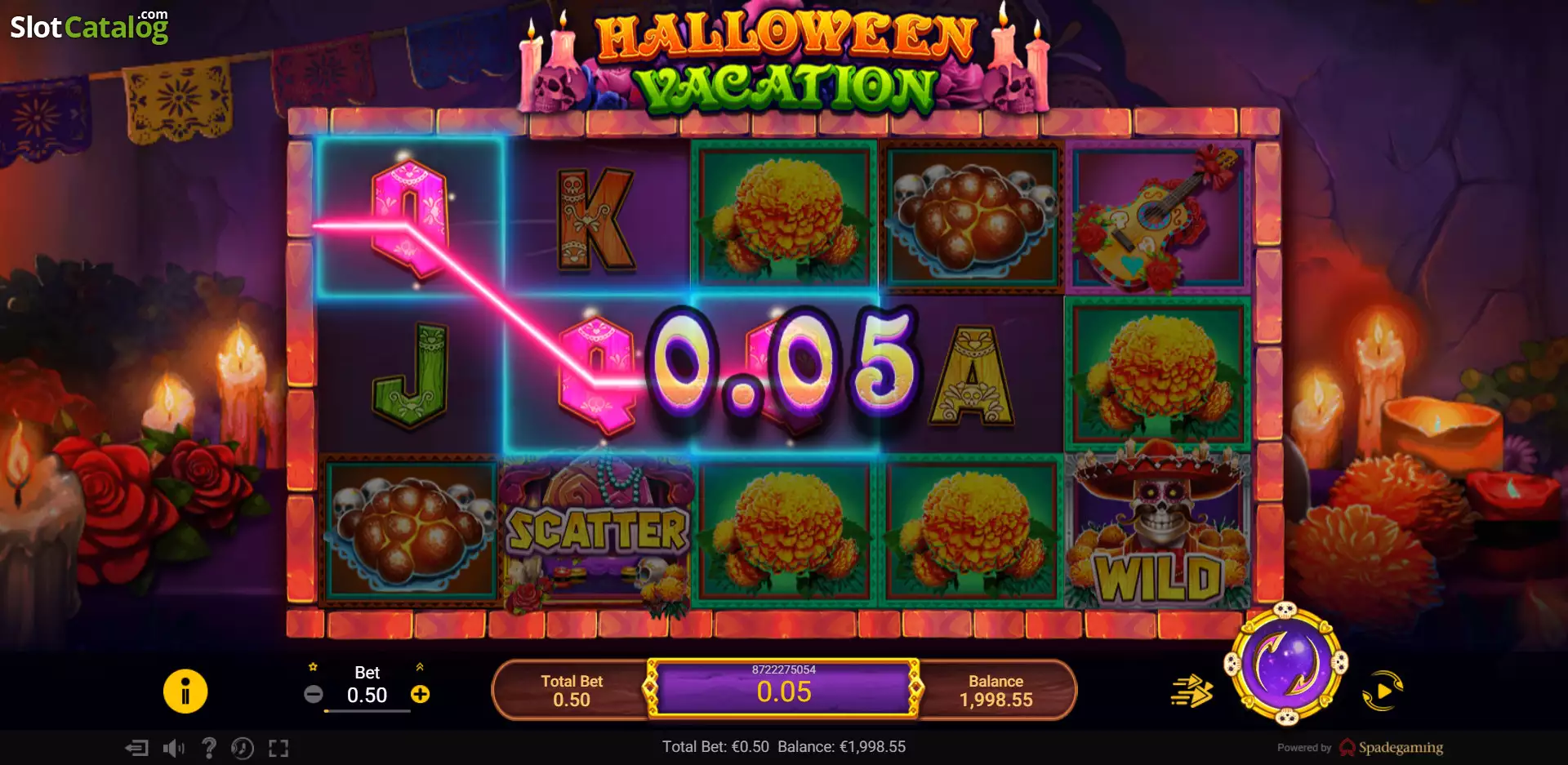Open the autoplay spin options
Viewport: 1568px width, 765px height.
point(1382,691)
